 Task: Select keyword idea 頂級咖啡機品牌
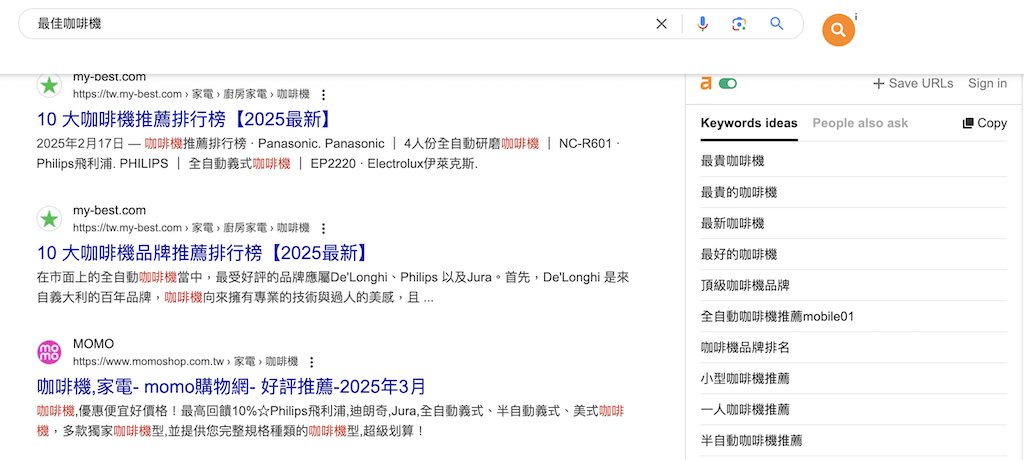pos(854,285)
